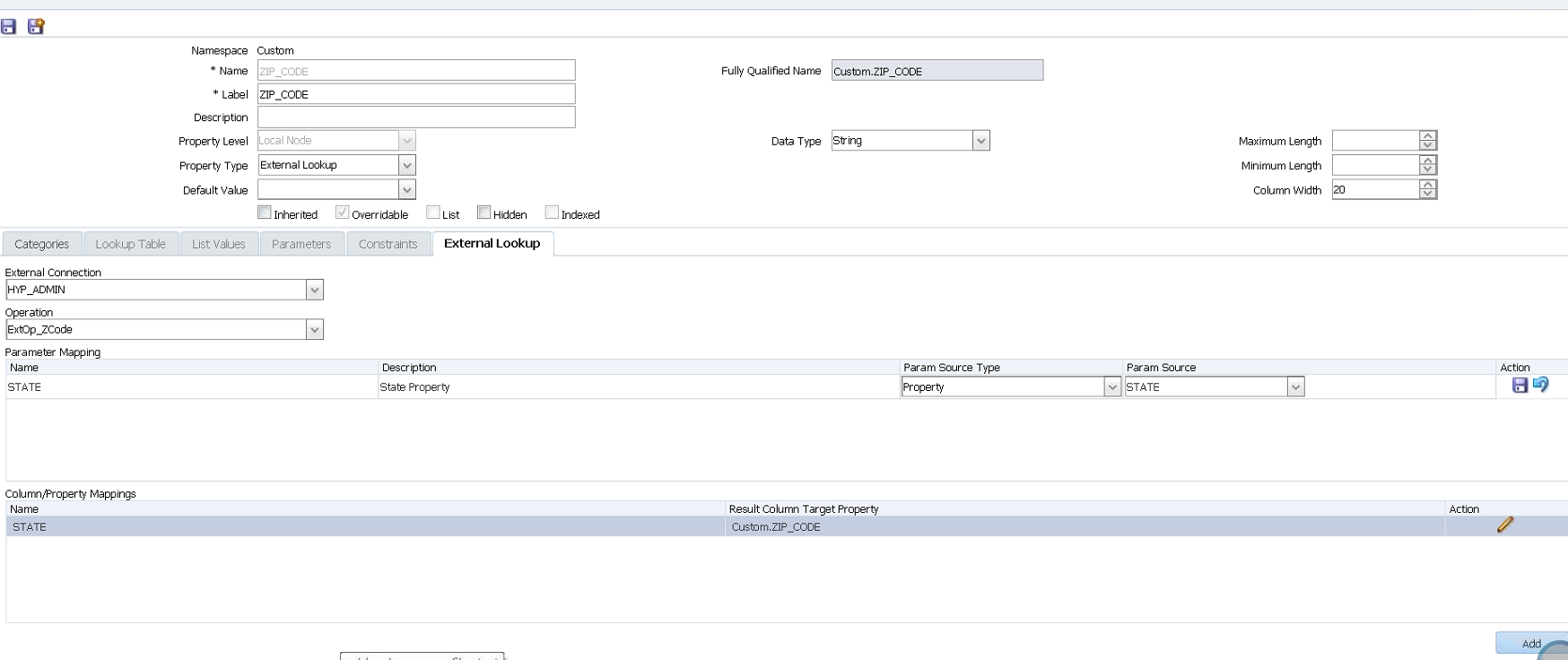Open the Param Source Type Property dropdown

pos(1112,387)
